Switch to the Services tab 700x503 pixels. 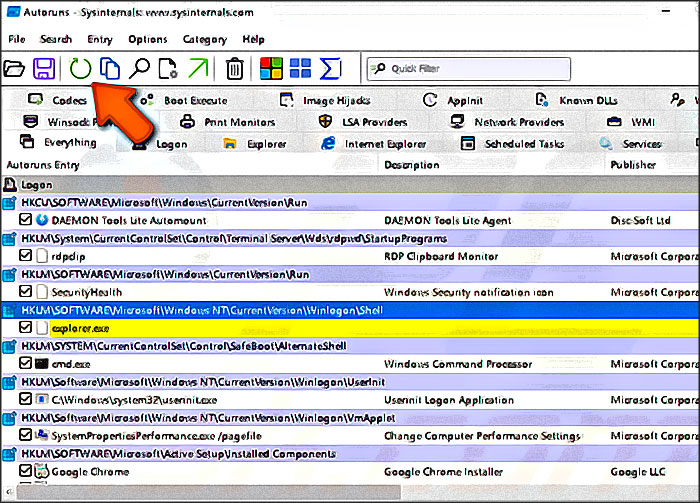pos(630,144)
